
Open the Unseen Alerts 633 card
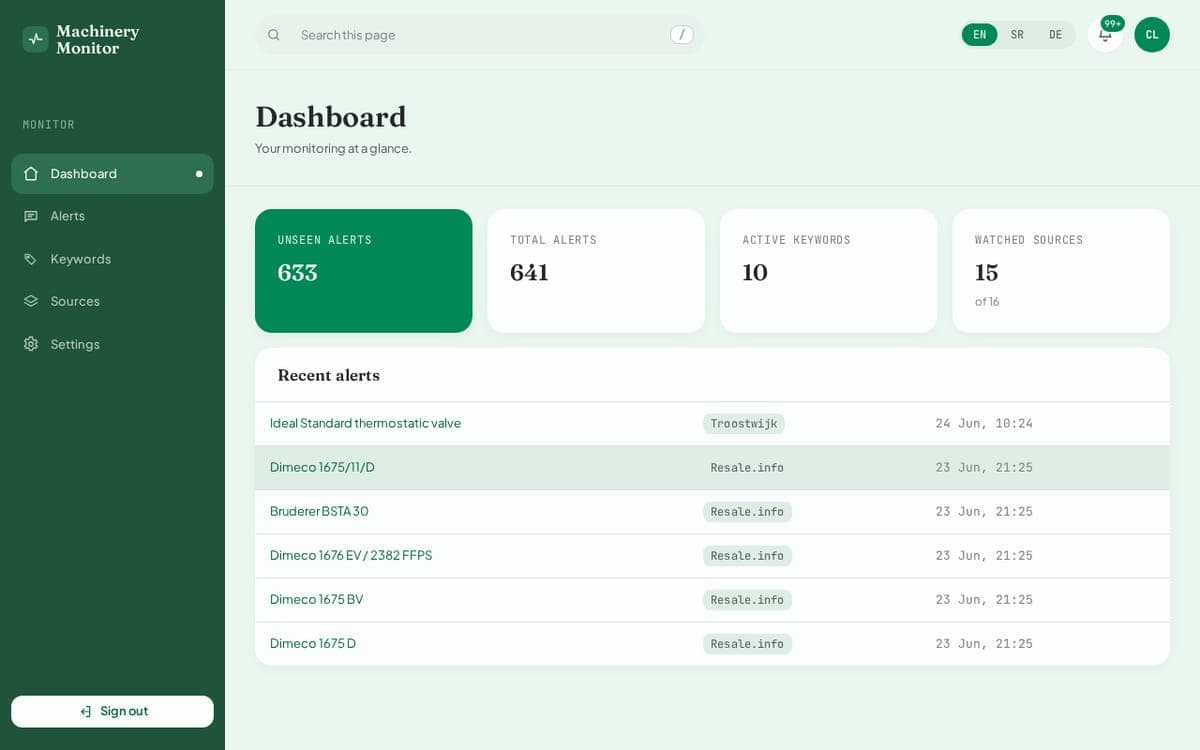click(364, 271)
